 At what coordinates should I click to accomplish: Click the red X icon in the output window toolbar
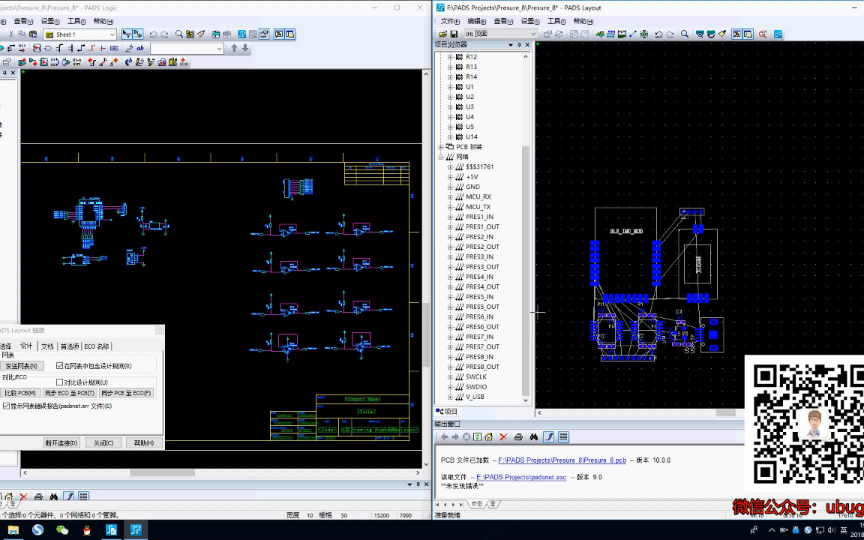(x=503, y=437)
